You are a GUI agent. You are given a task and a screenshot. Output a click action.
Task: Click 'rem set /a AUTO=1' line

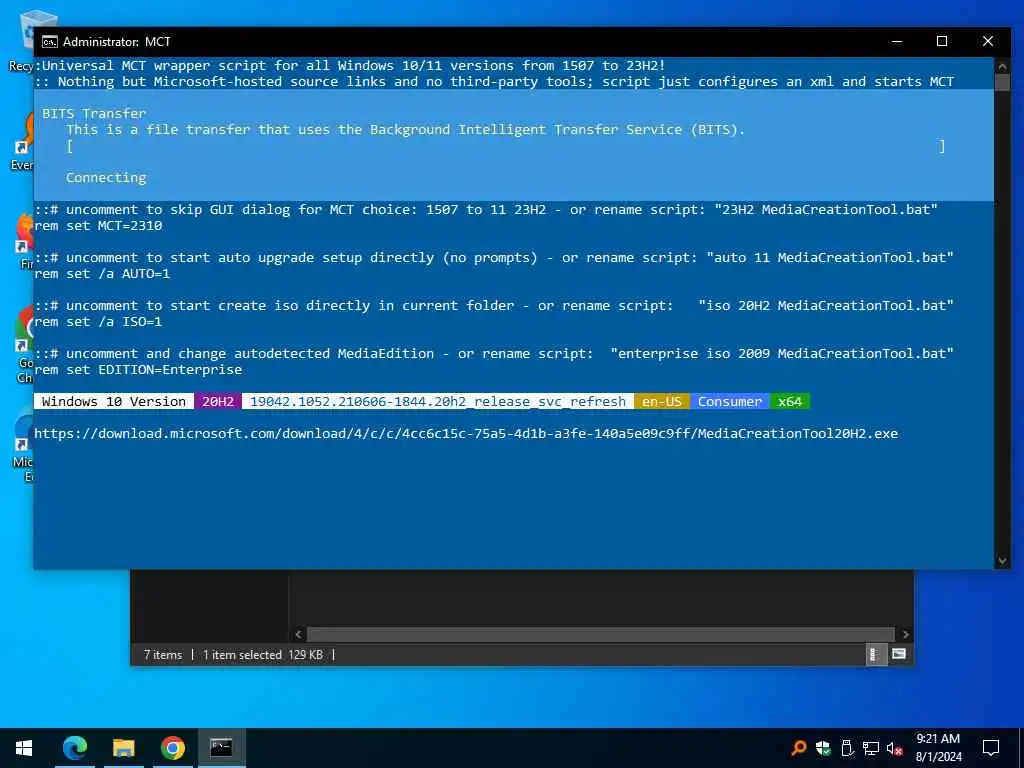pyautogui.click(x=102, y=274)
